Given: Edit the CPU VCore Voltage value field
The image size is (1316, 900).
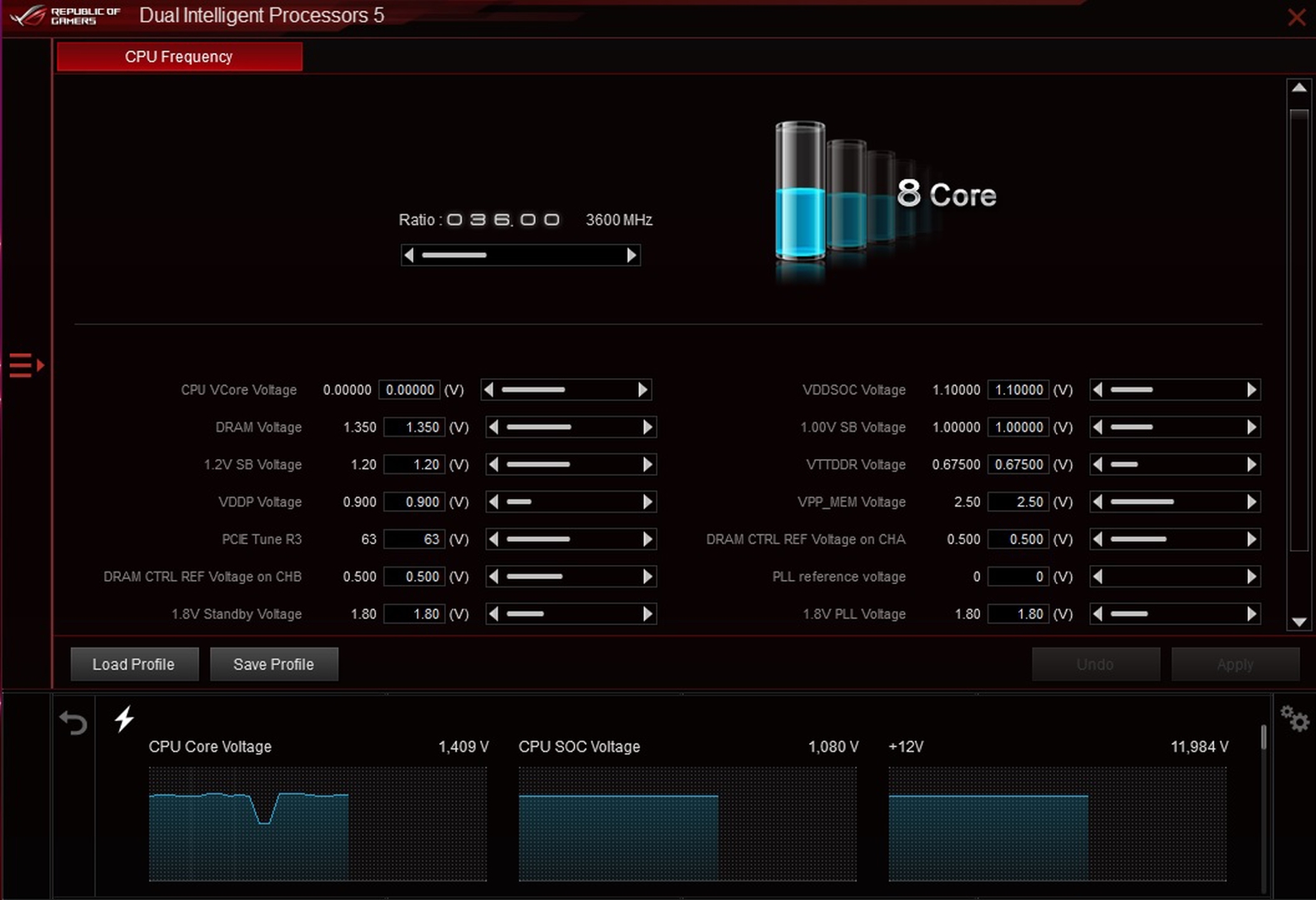Looking at the screenshot, I should point(409,389).
